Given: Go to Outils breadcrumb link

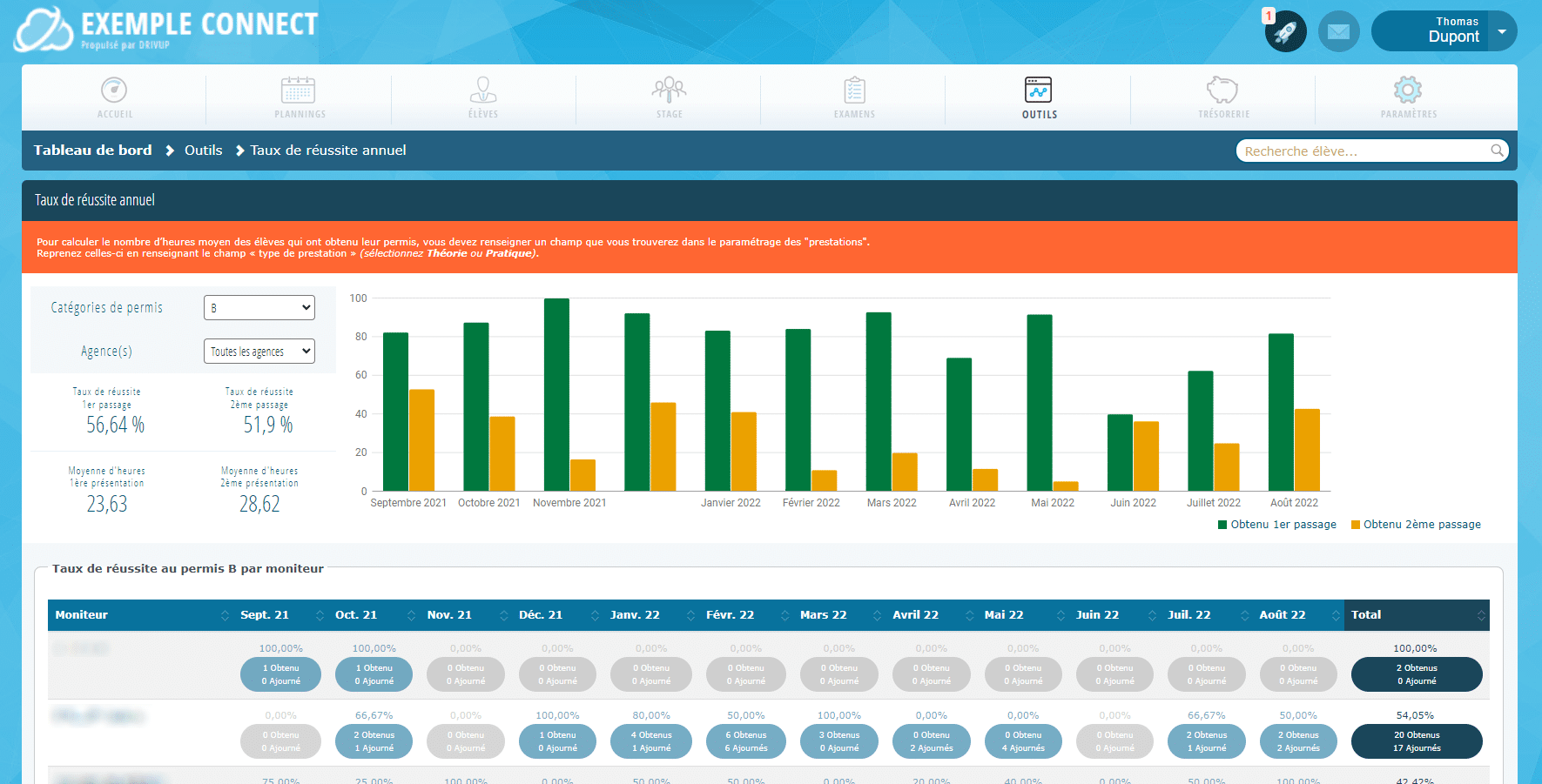Looking at the screenshot, I should (x=203, y=151).
